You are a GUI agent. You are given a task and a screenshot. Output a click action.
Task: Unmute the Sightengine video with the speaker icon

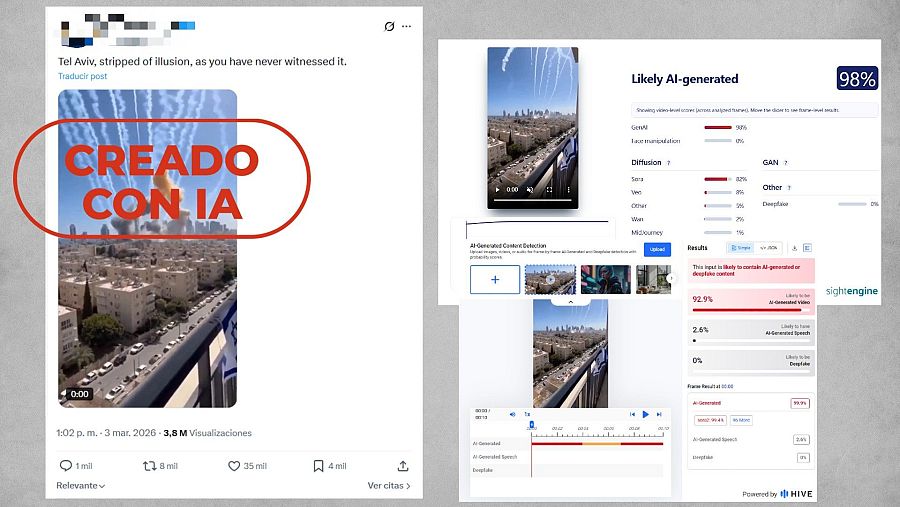(x=530, y=189)
